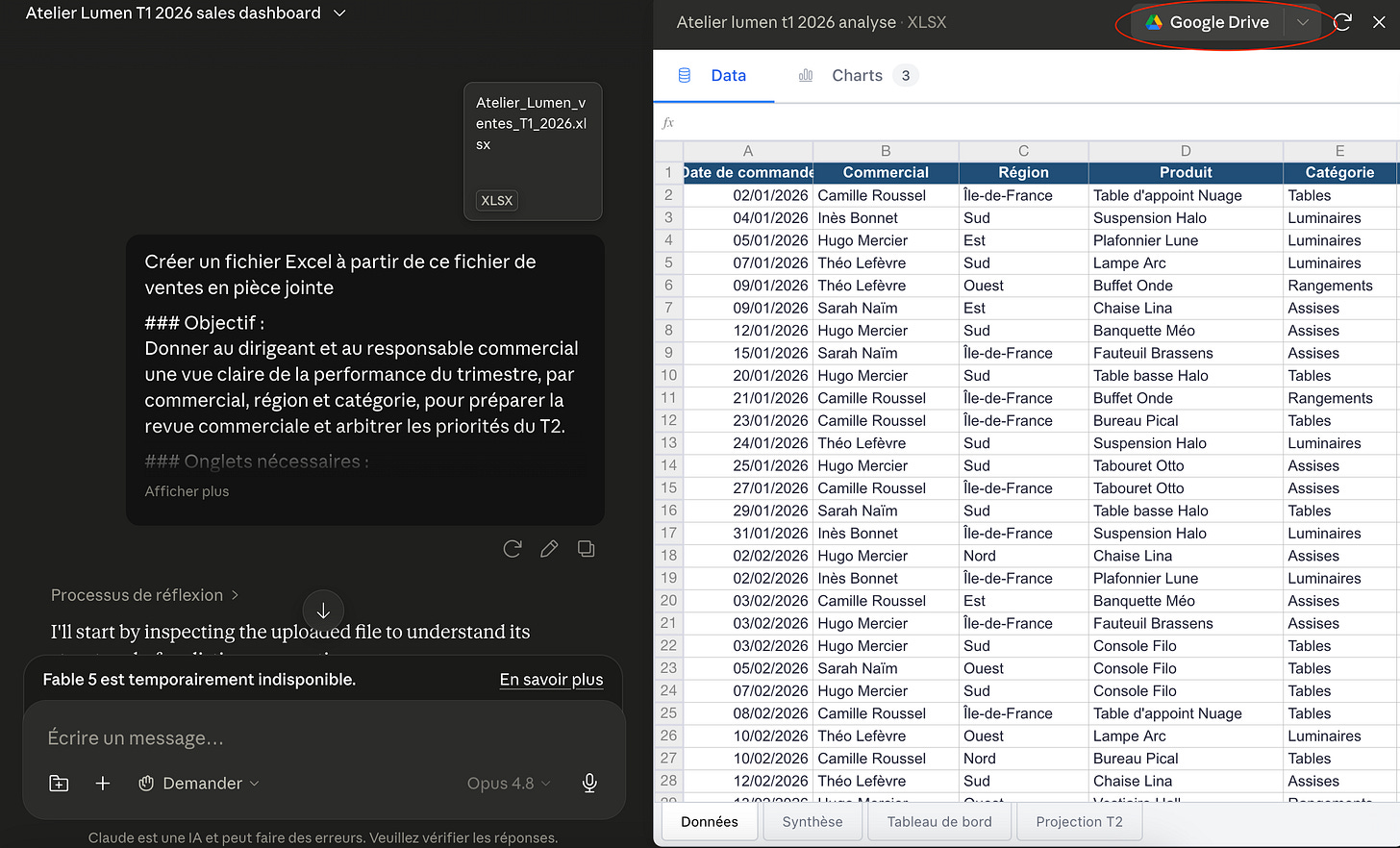
Task: Click the Produit header cell
Action: [1186, 173]
